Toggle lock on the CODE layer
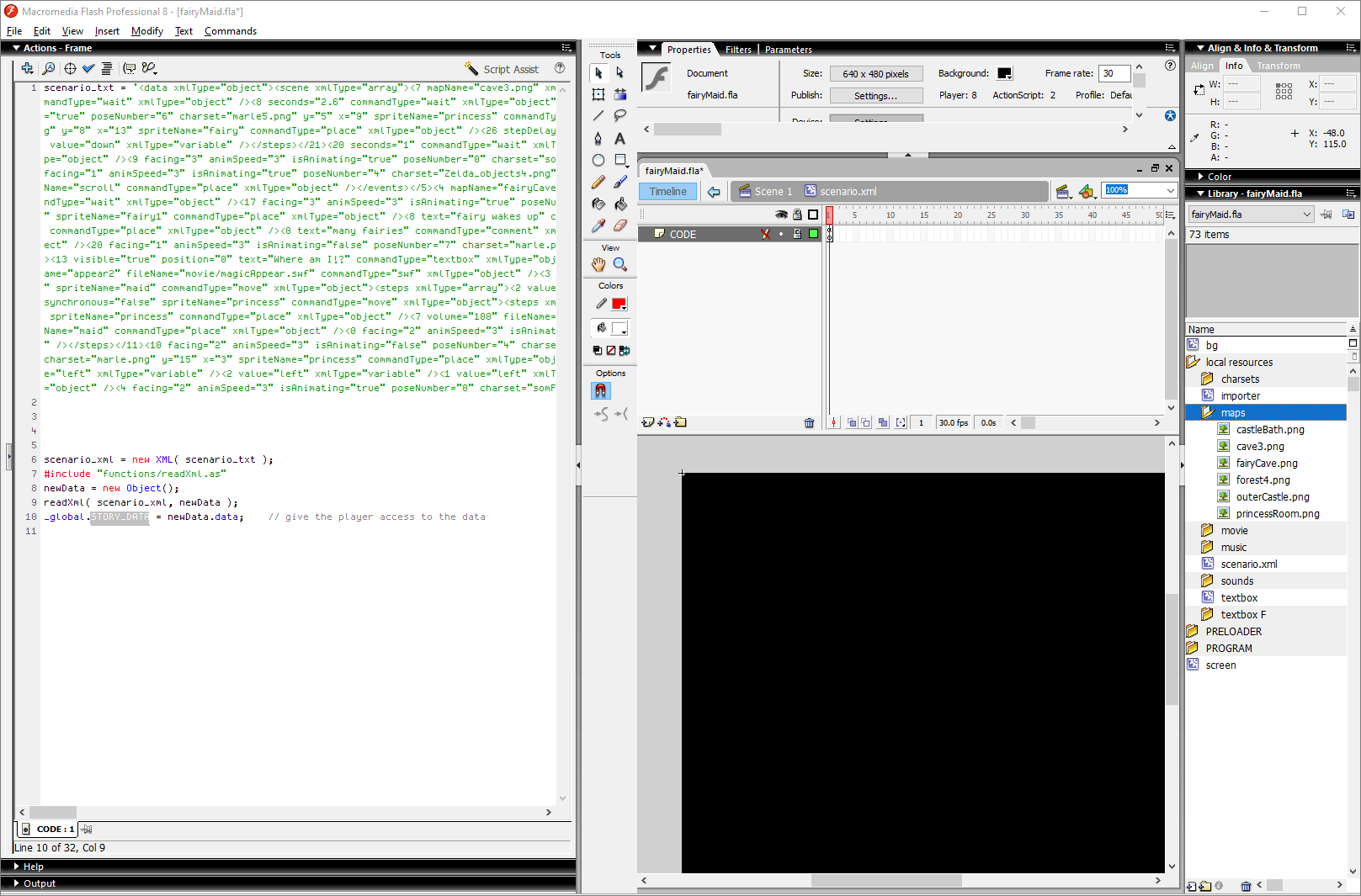The image size is (1361, 896). coord(796,234)
